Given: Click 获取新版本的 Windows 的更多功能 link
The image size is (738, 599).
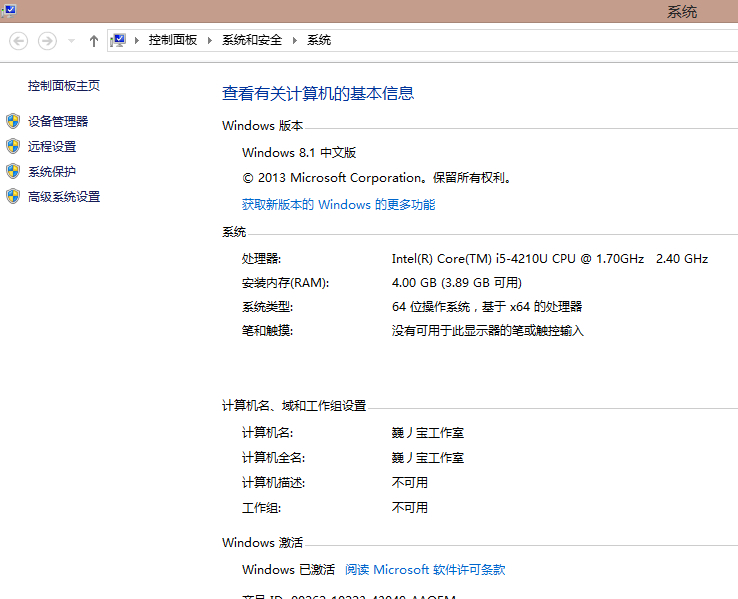Looking at the screenshot, I should point(338,205).
